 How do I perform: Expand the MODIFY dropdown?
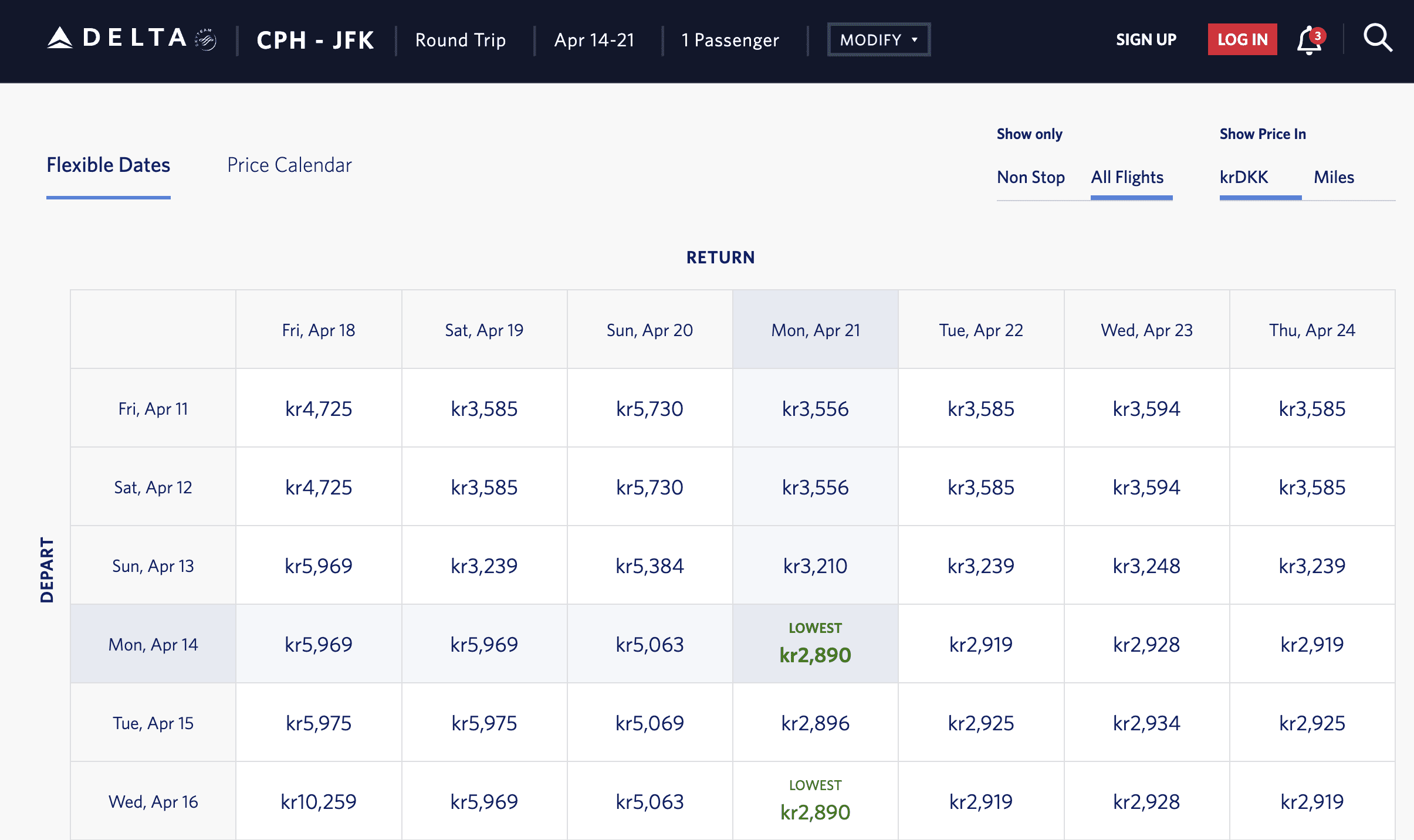point(878,40)
